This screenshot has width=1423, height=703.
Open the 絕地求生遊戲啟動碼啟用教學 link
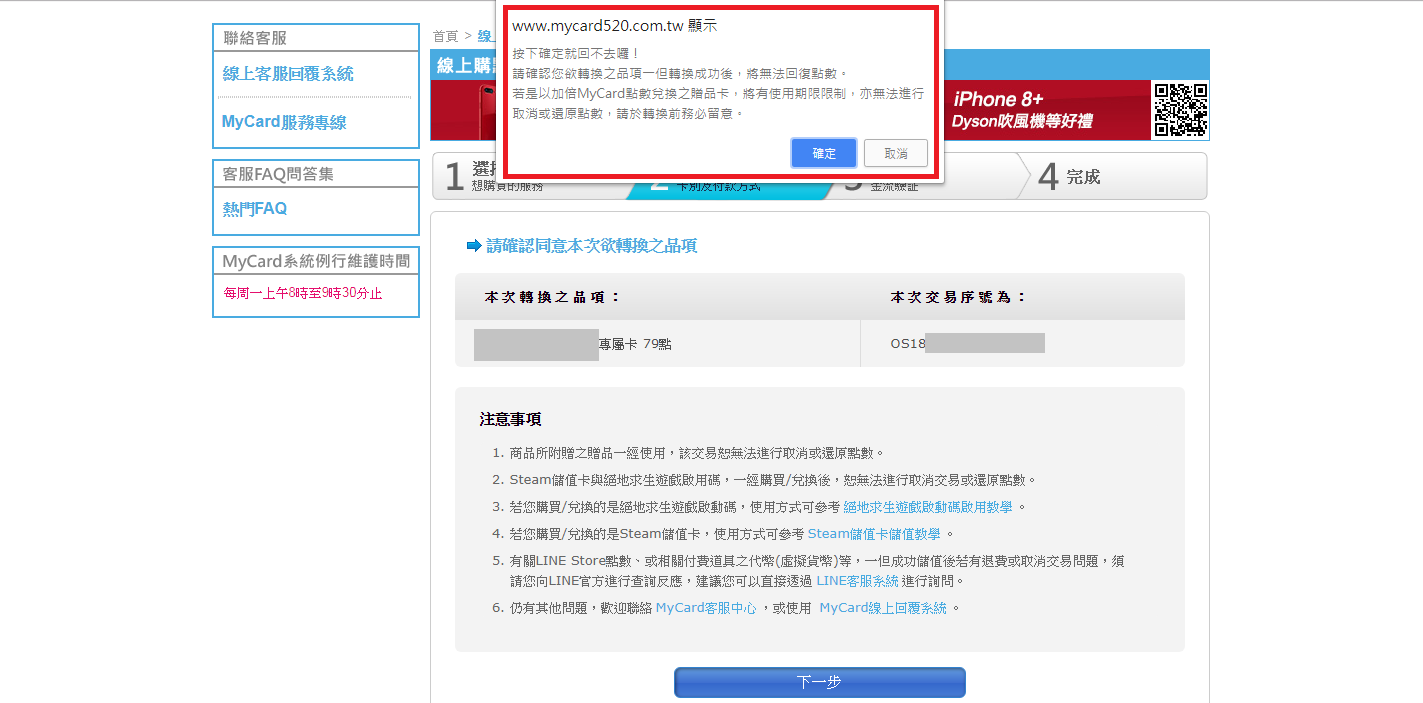click(x=927, y=507)
